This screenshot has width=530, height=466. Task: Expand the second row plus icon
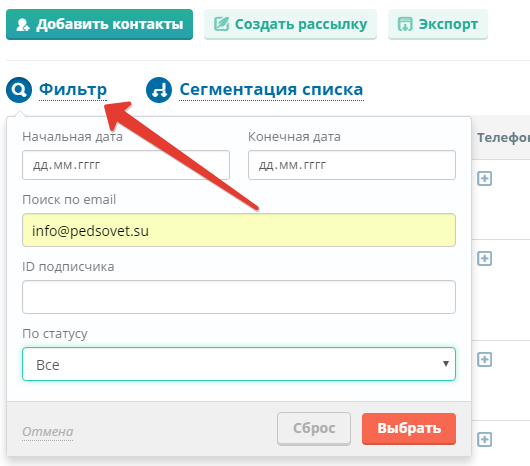pos(484,259)
